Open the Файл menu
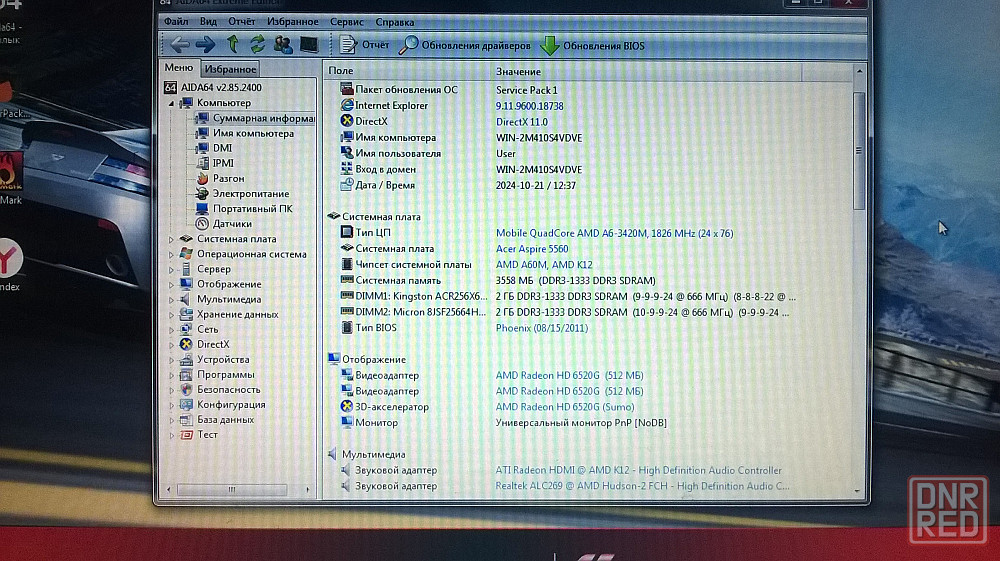 [x=176, y=22]
